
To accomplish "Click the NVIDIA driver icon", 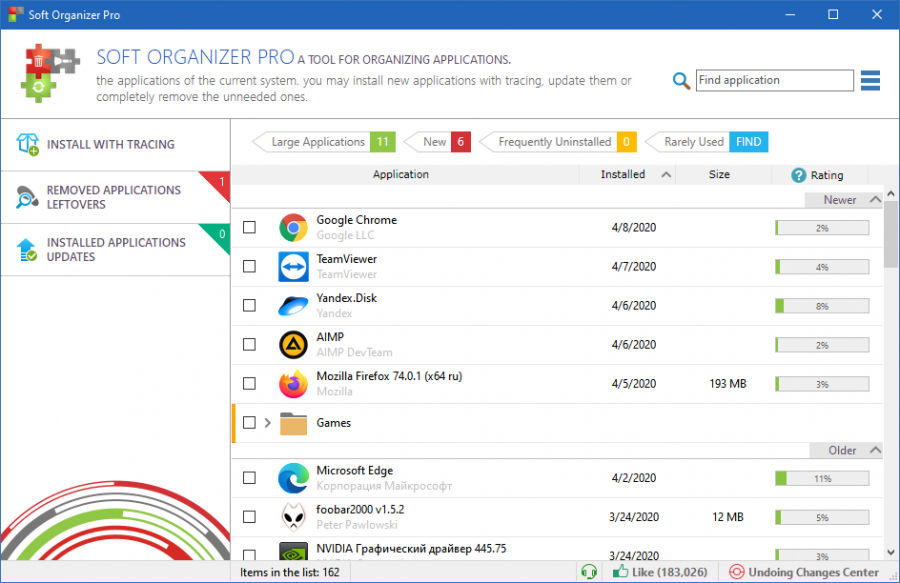I will pos(293,551).
